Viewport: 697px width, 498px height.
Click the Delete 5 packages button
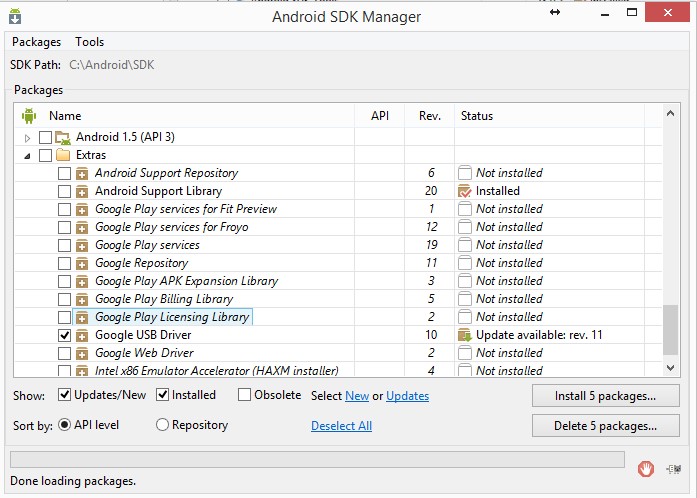click(605, 426)
